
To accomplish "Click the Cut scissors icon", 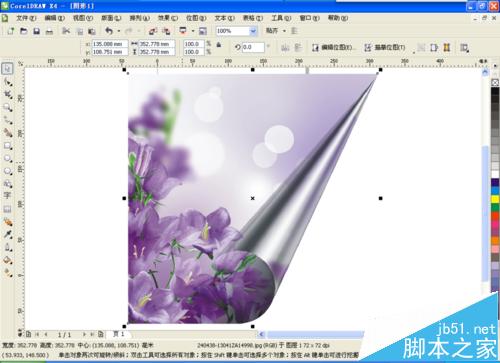I will pos(66,31).
